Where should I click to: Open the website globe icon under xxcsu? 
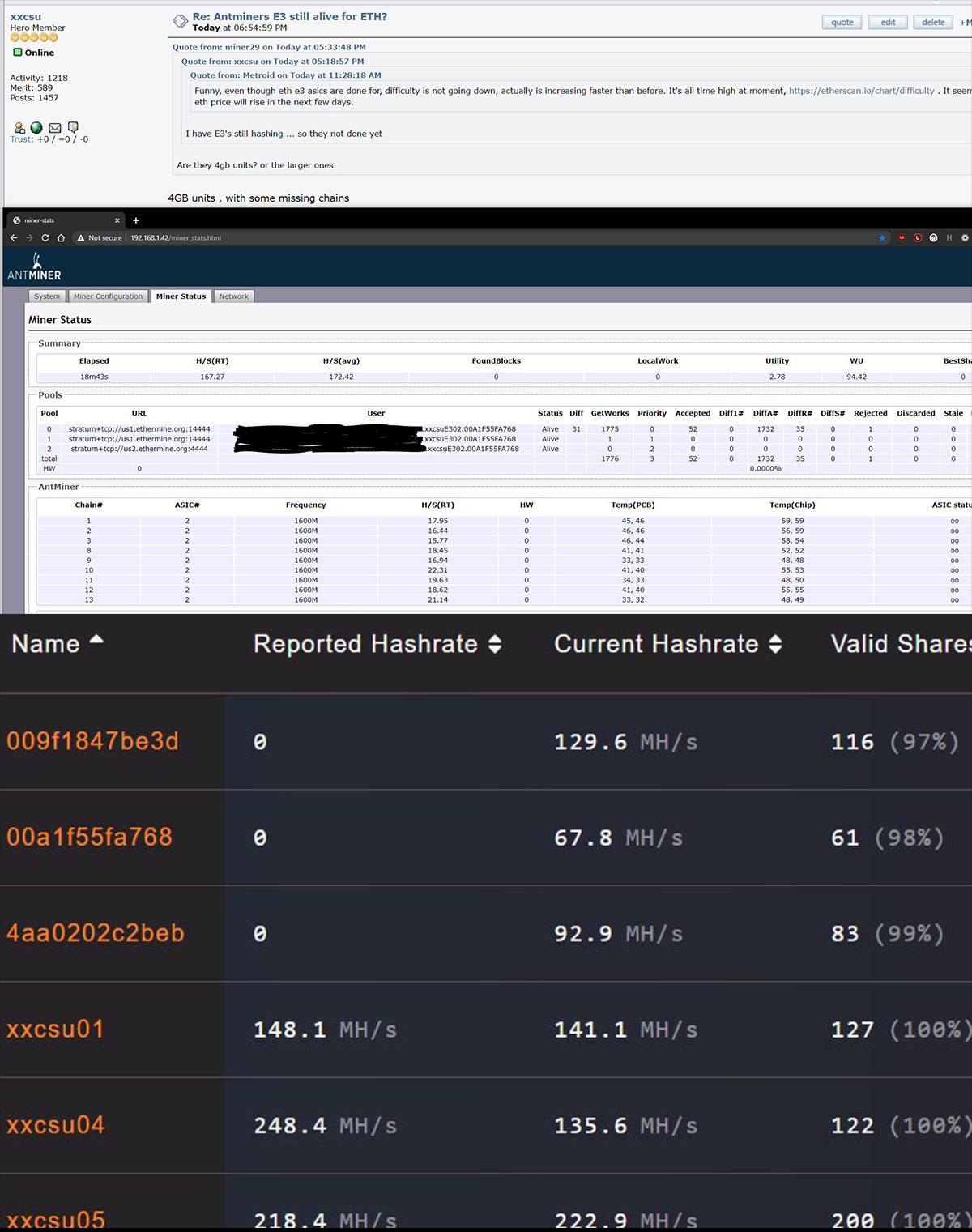tap(36, 128)
